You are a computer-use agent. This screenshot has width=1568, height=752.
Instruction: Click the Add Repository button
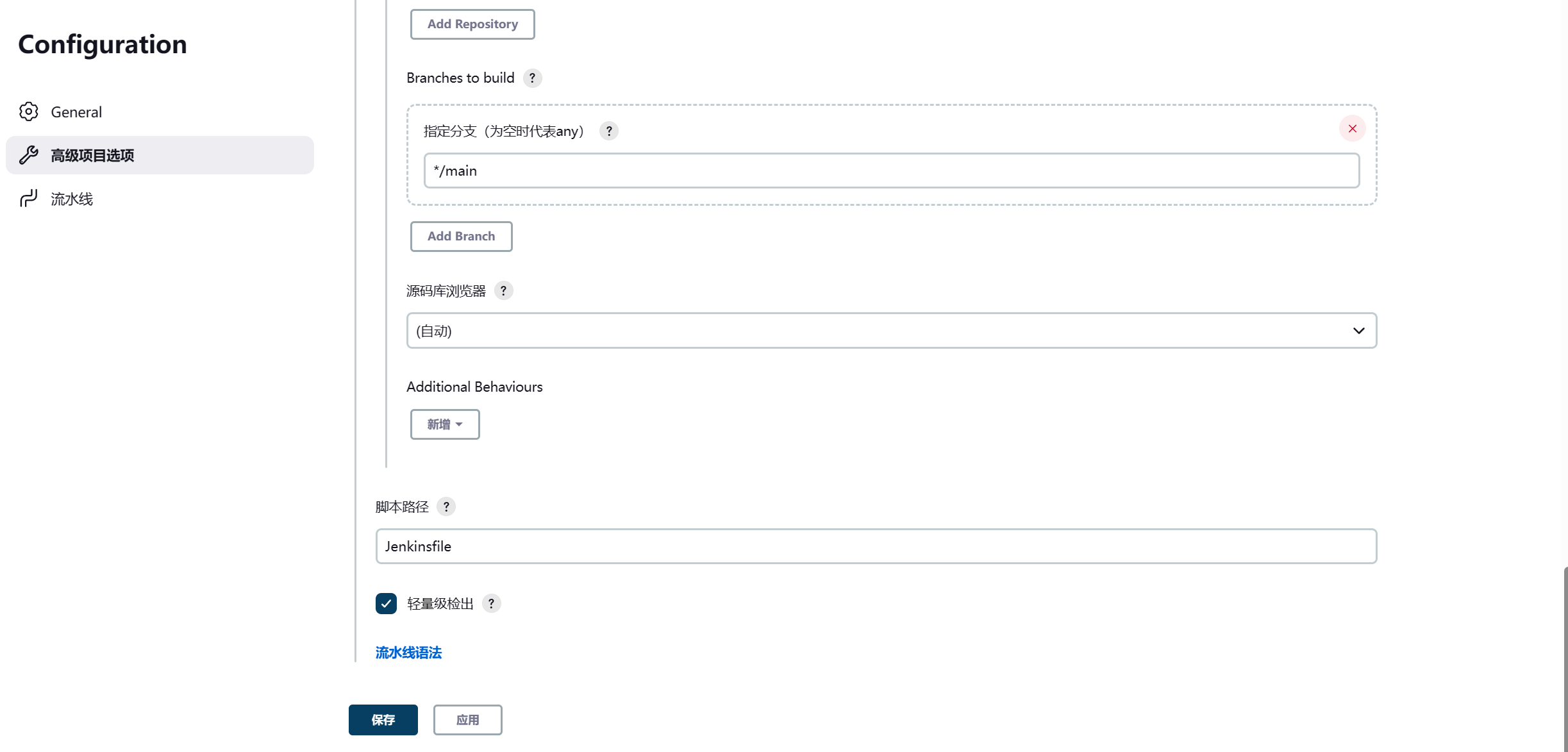pyautogui.click(x=472, y=24)
